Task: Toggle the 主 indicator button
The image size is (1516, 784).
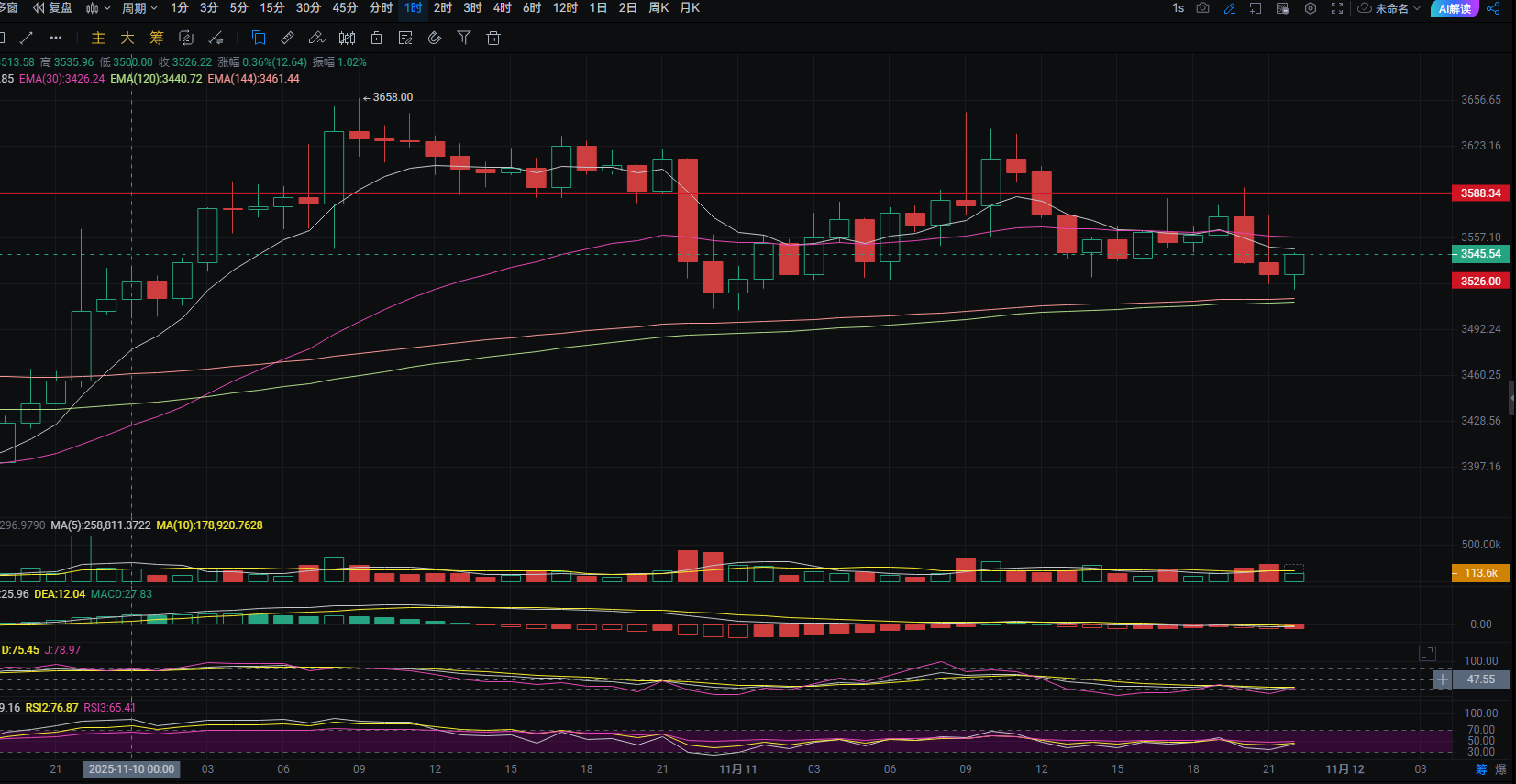Action: [98, 38]
